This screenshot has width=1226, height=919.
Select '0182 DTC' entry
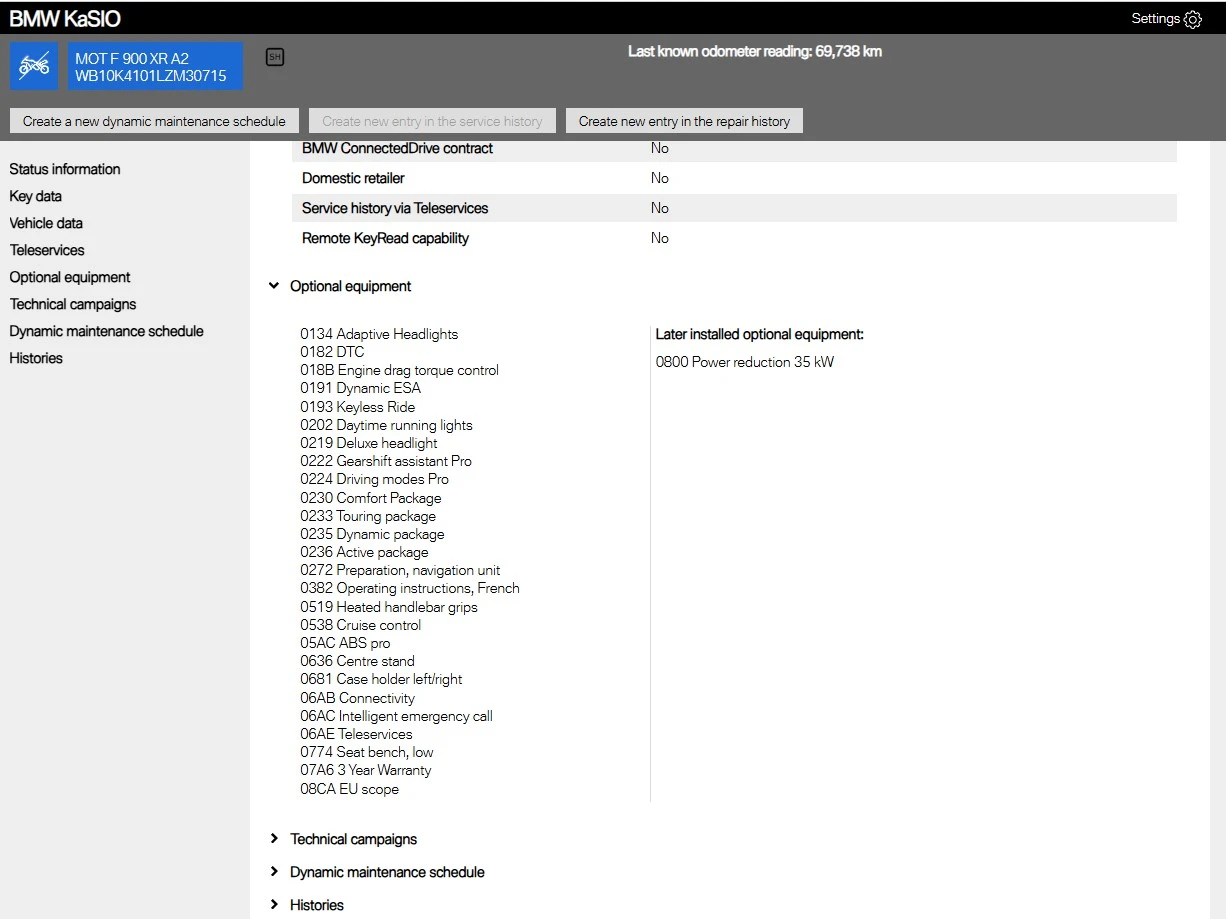click(x=332, y=352)
